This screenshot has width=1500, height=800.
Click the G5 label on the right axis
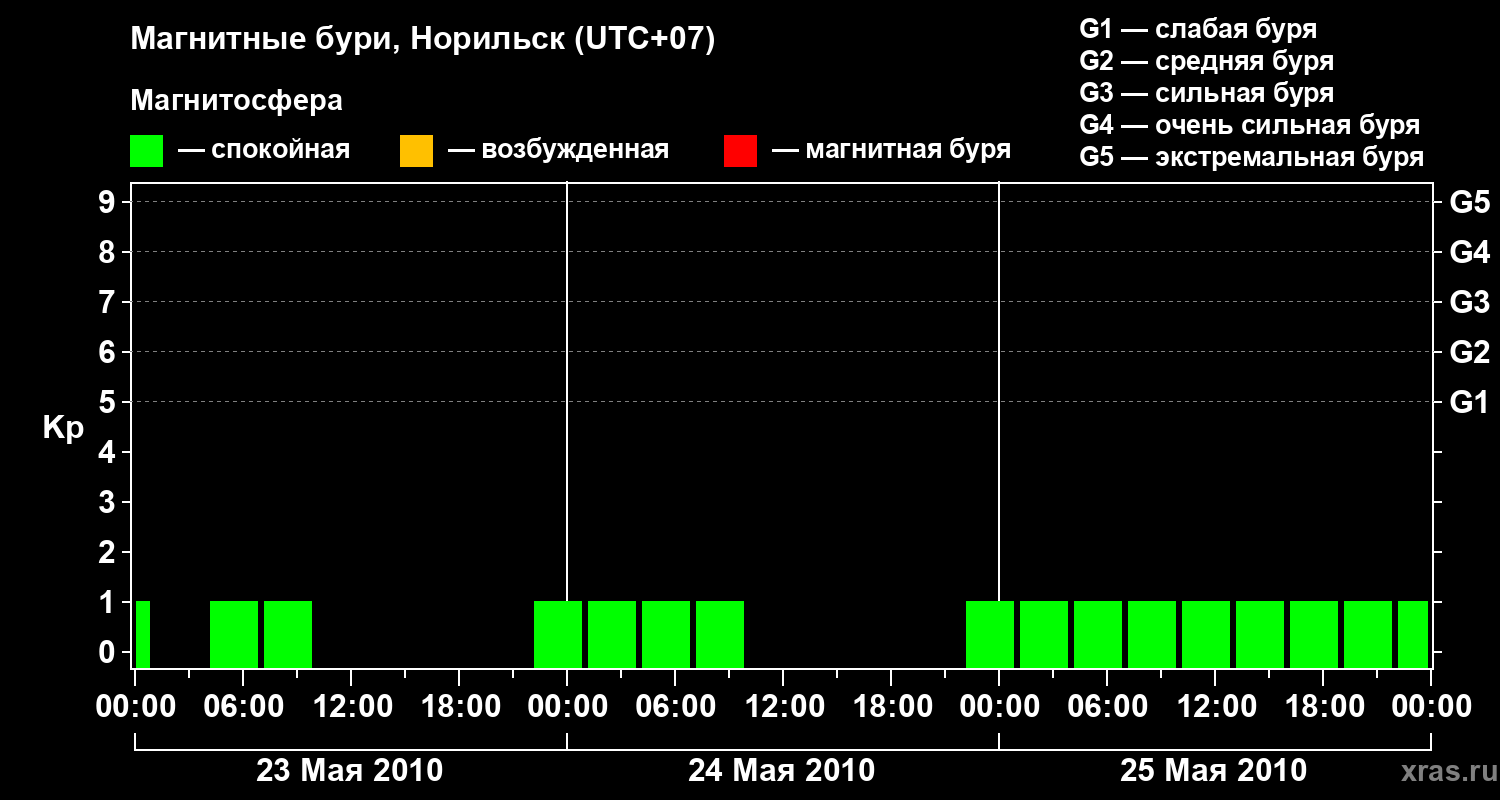(1470, 202)
